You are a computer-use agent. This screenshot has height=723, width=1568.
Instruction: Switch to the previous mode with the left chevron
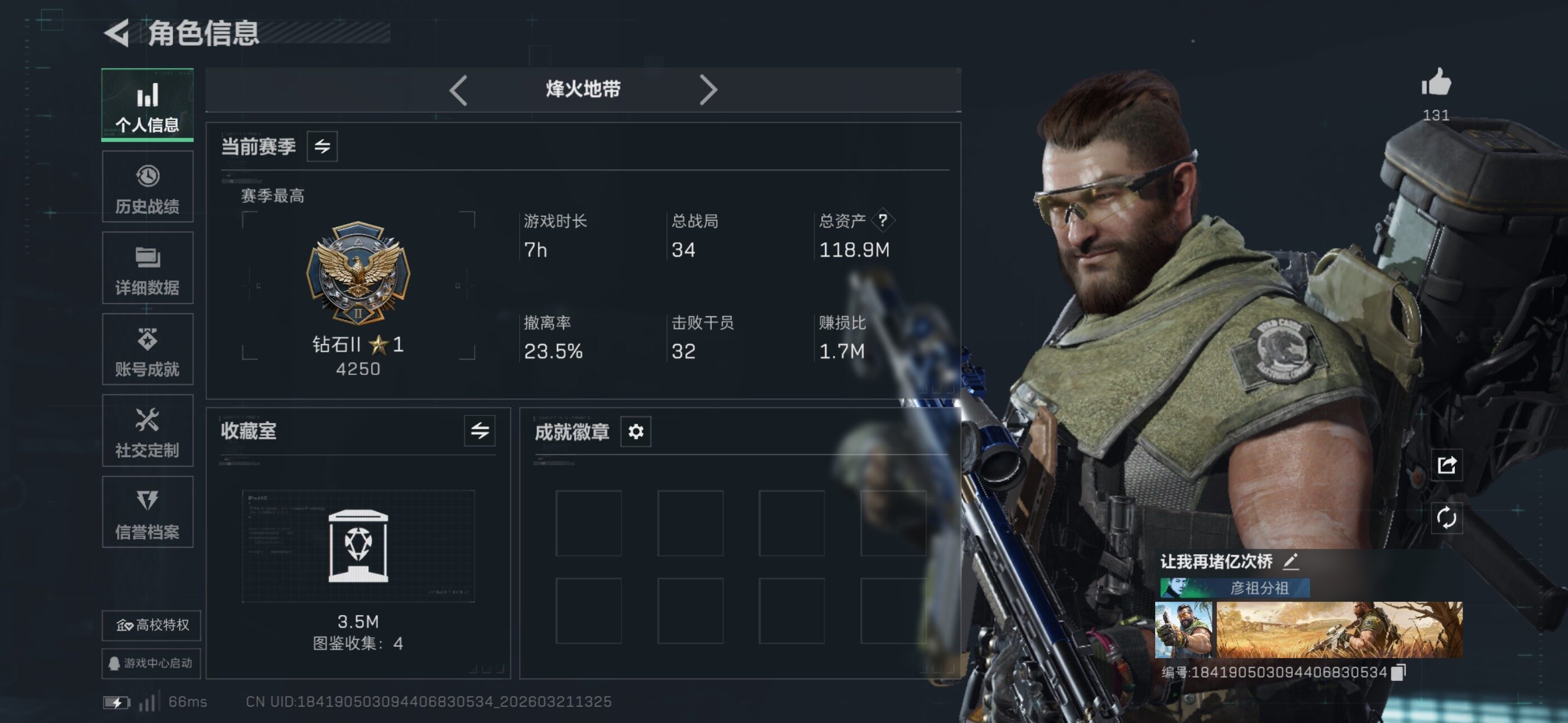click(458, 90)
